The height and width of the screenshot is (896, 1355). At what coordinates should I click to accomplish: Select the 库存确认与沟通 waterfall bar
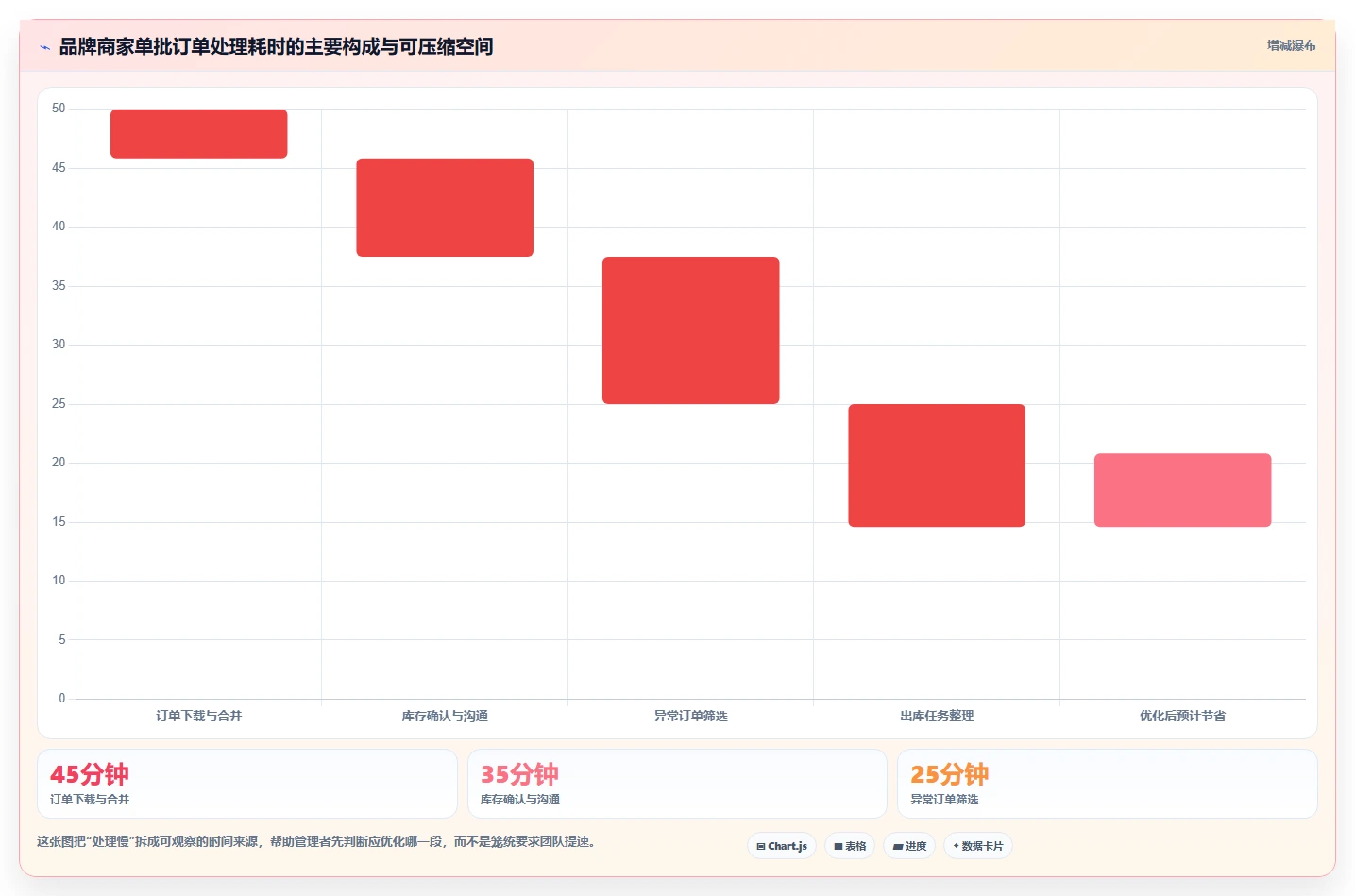(x=445, y=208)
